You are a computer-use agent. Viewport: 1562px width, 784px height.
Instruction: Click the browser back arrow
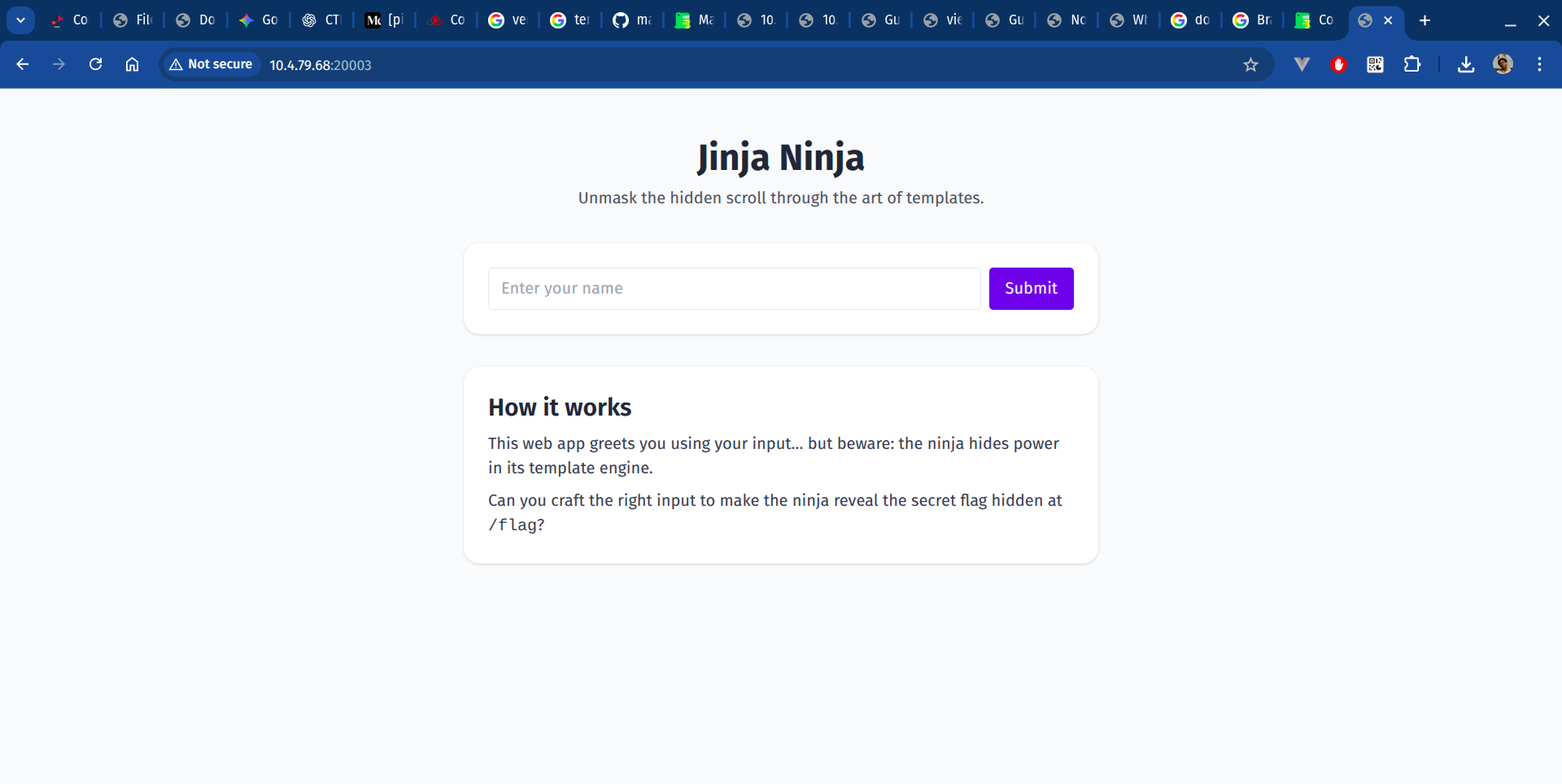pos(23,64)
